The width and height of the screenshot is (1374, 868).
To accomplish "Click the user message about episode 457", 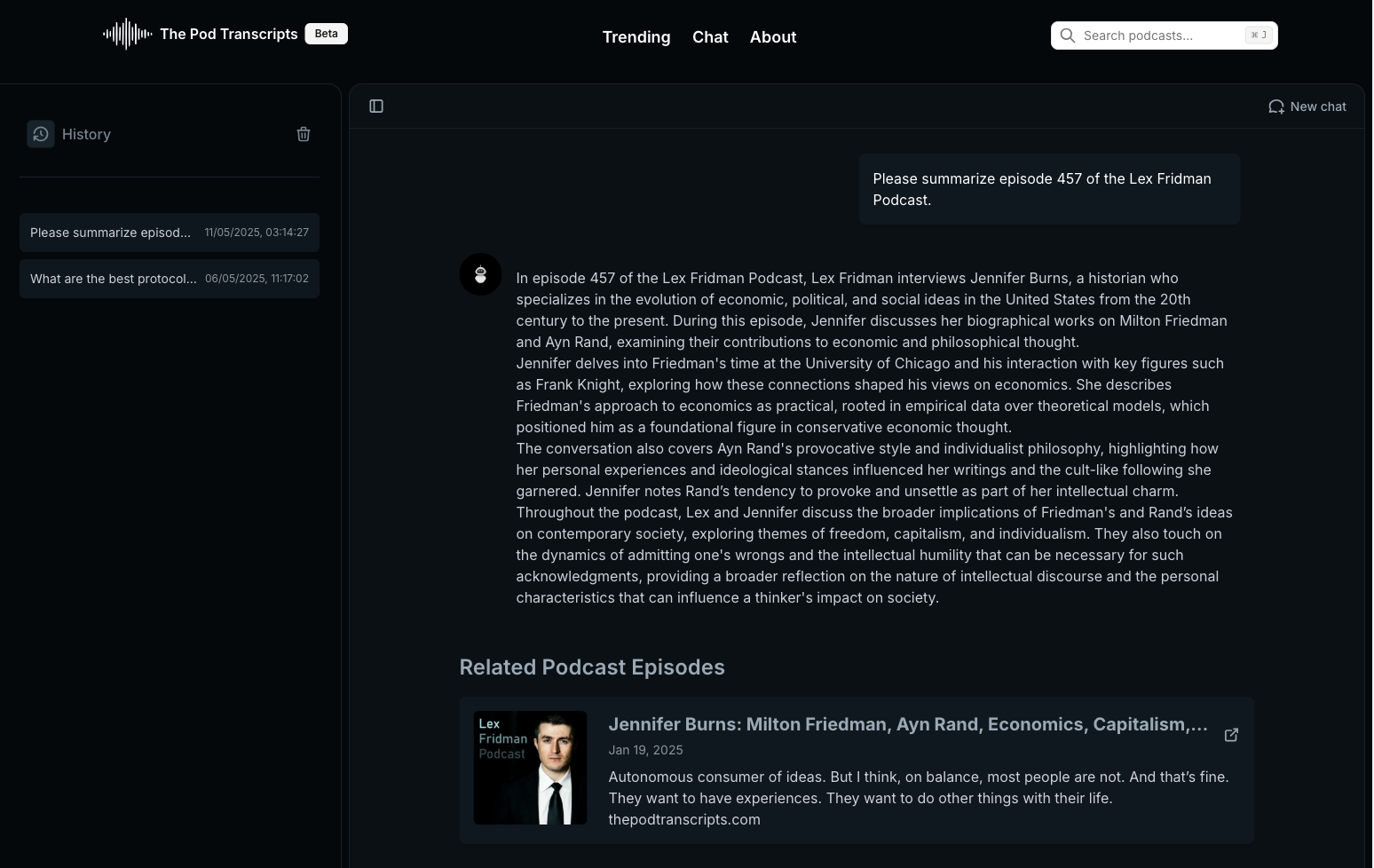I will pos(1049,189).
